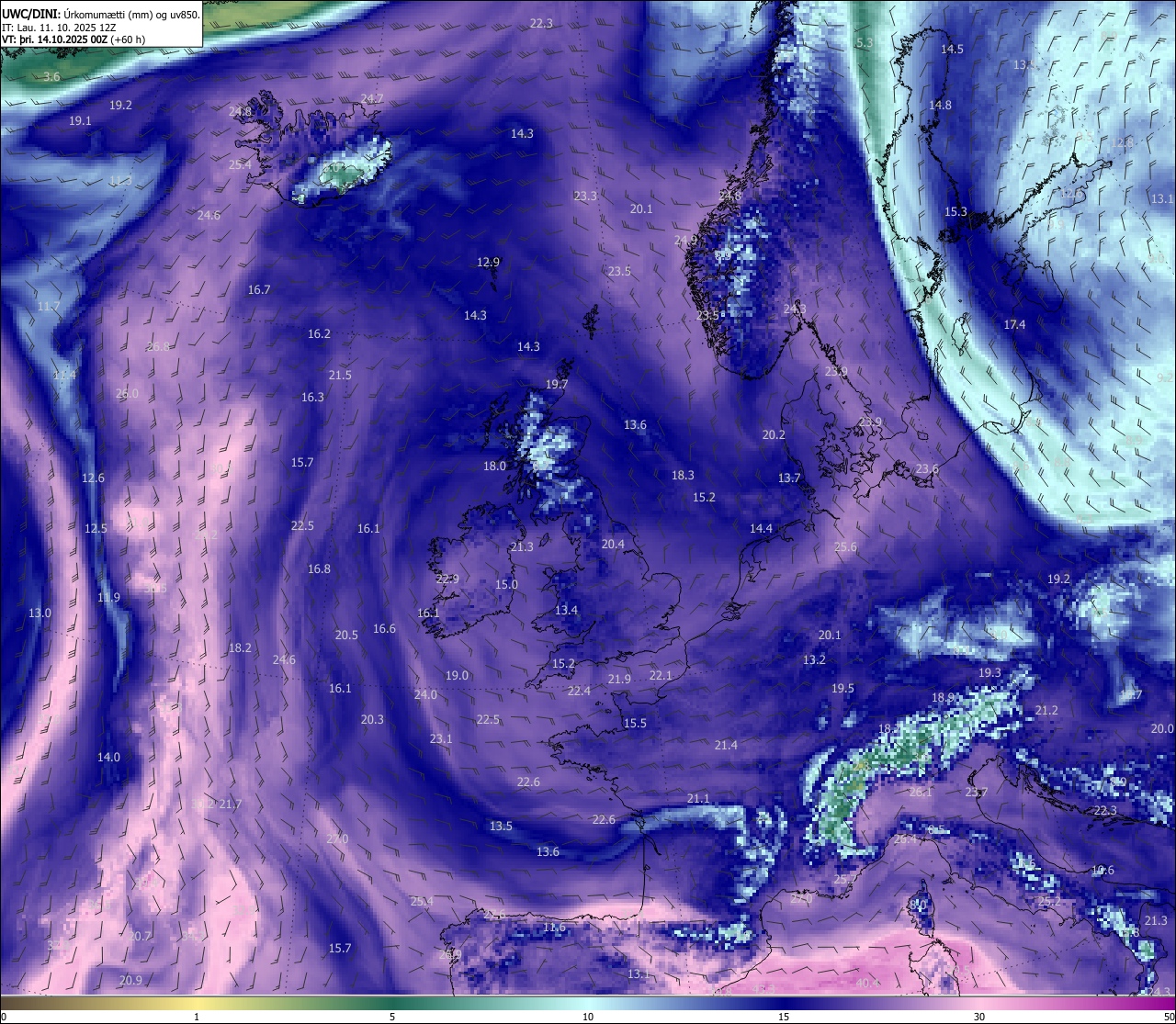Click the 15.0 value in the Irish Sea
The image size is (1176, 1024).
click(x=506, y=585)
